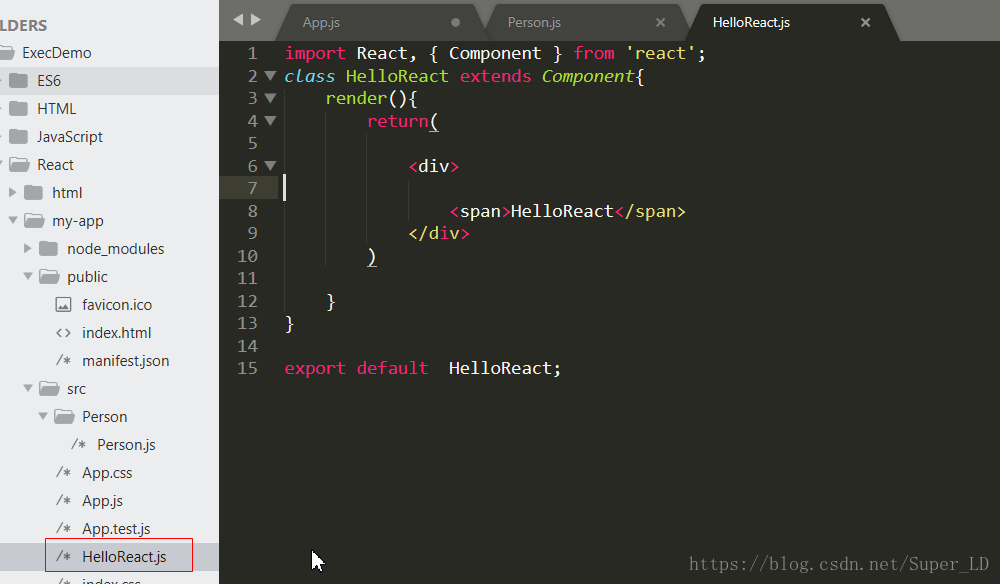This screenshot has width=1000, height=584.
Task: Click the src folder icon
Action: (49, 388)
